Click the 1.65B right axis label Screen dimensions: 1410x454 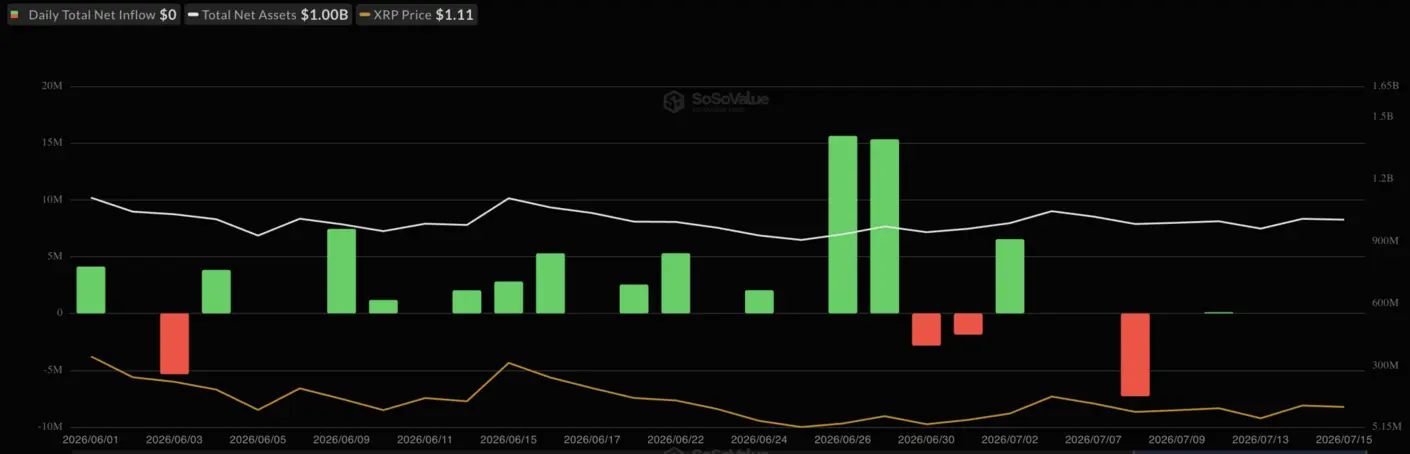tap(1385, 86)
